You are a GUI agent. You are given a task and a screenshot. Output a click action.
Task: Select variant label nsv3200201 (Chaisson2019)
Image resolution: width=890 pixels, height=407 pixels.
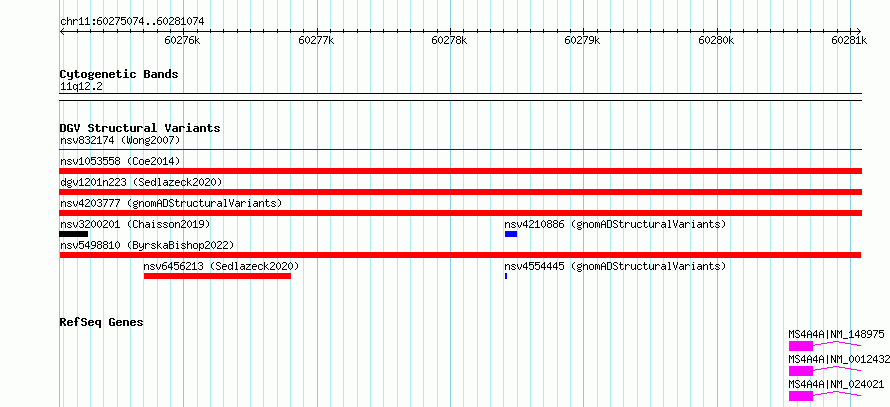135,224
